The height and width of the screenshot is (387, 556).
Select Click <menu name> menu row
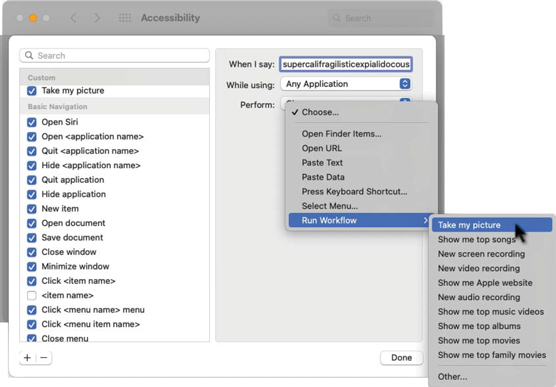coord(115,310)
